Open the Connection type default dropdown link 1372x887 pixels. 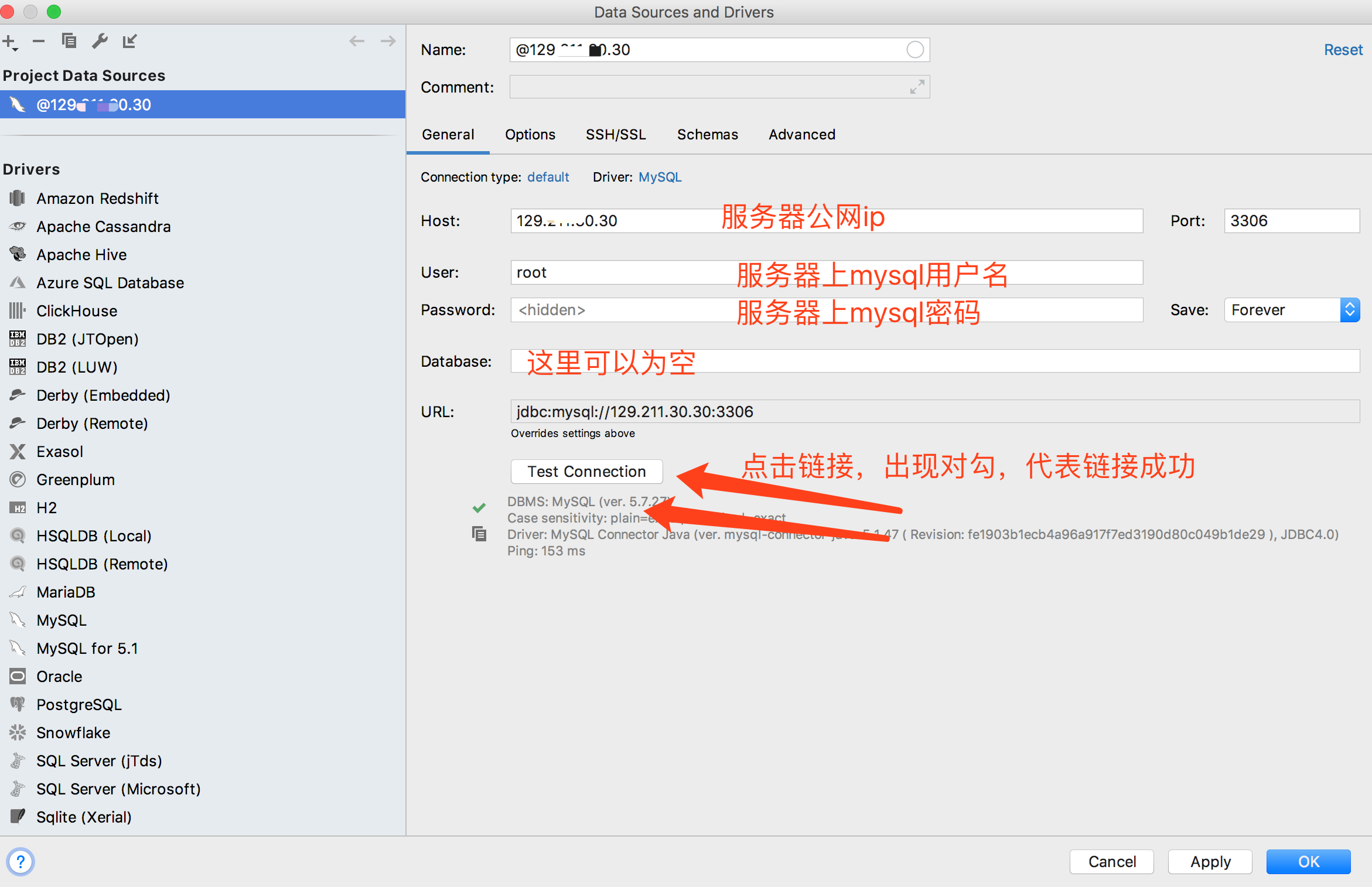pyautogui.click(x=548, y=177)
